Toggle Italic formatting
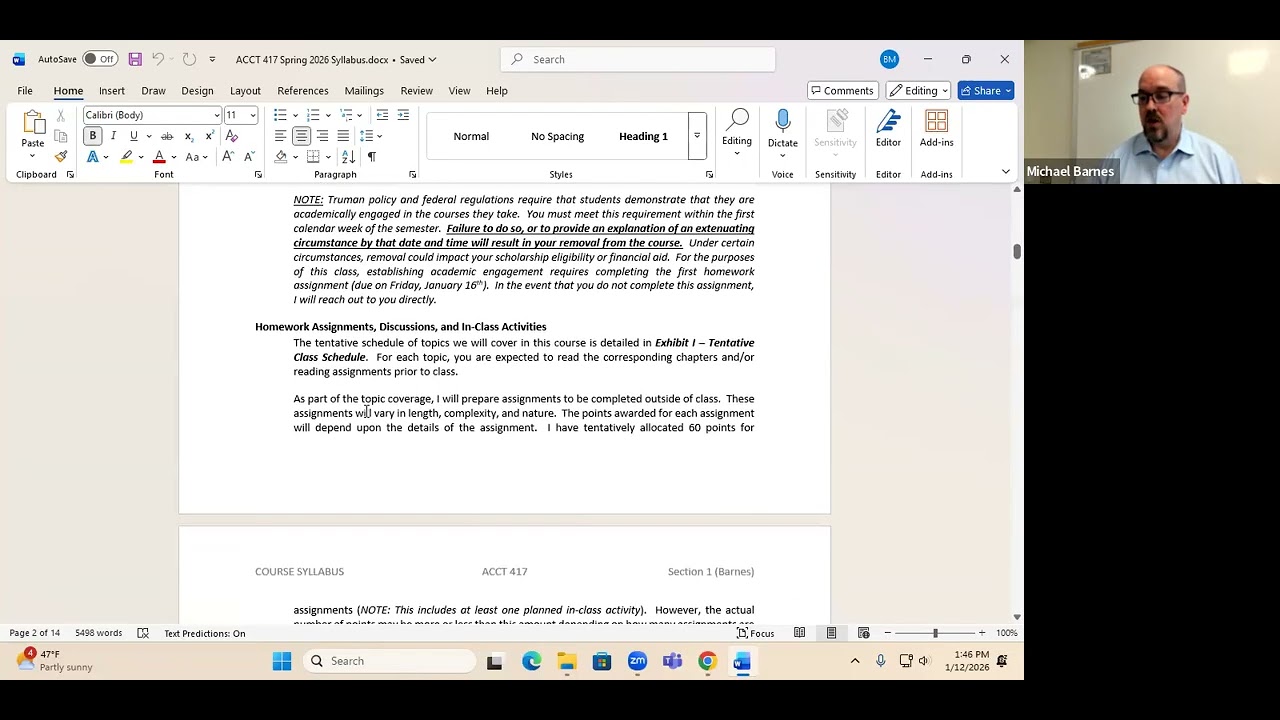 (x=113, y=136)
